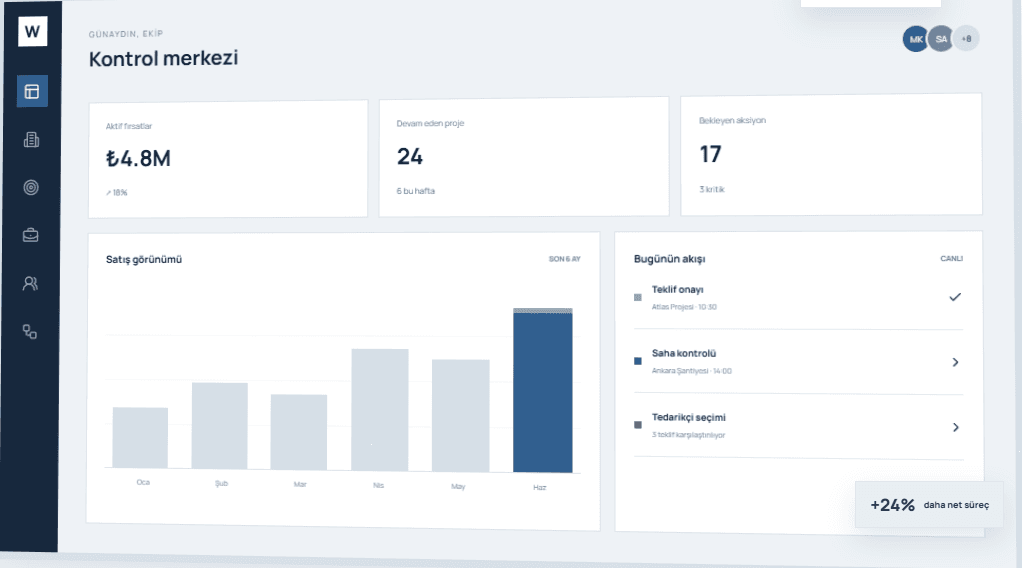Viewport: 1022px width, 568px height.
Task: Click the +24% daha net süreç badge
Action: tap(929, 505)
